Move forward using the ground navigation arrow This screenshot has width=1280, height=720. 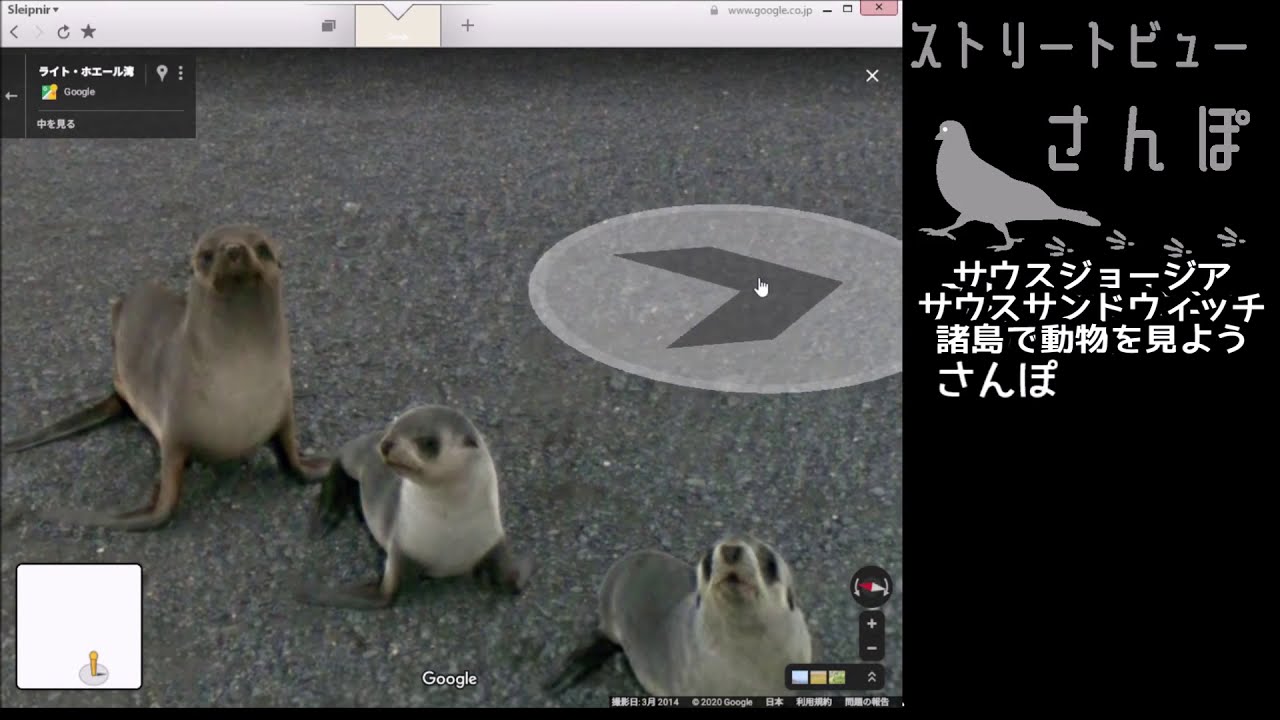pyautogui.click(x=727, y=296)
